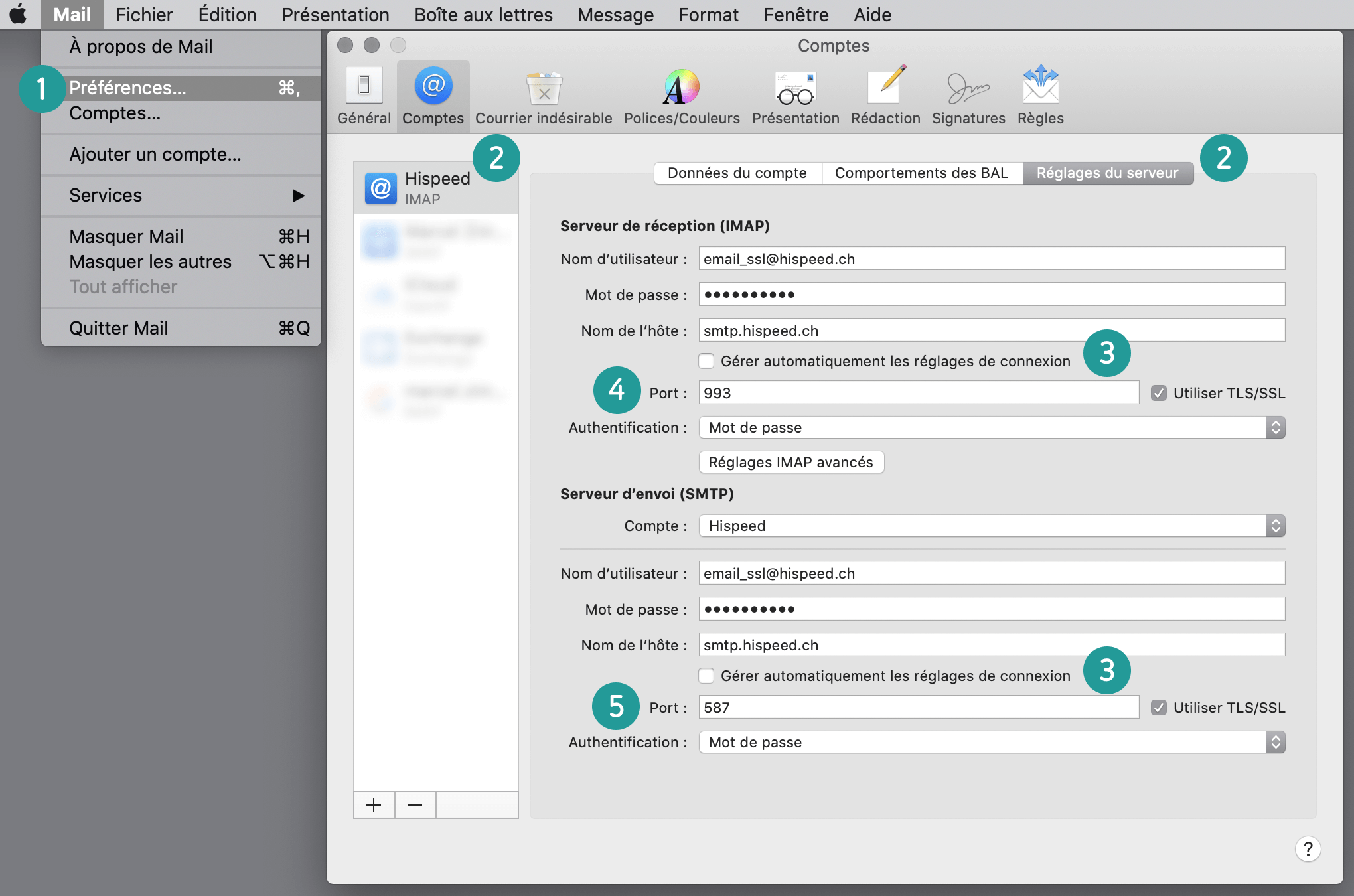1354x896 pixels.
Task: Click IMAP Nom d'utilisateur field
Action: 992,259
